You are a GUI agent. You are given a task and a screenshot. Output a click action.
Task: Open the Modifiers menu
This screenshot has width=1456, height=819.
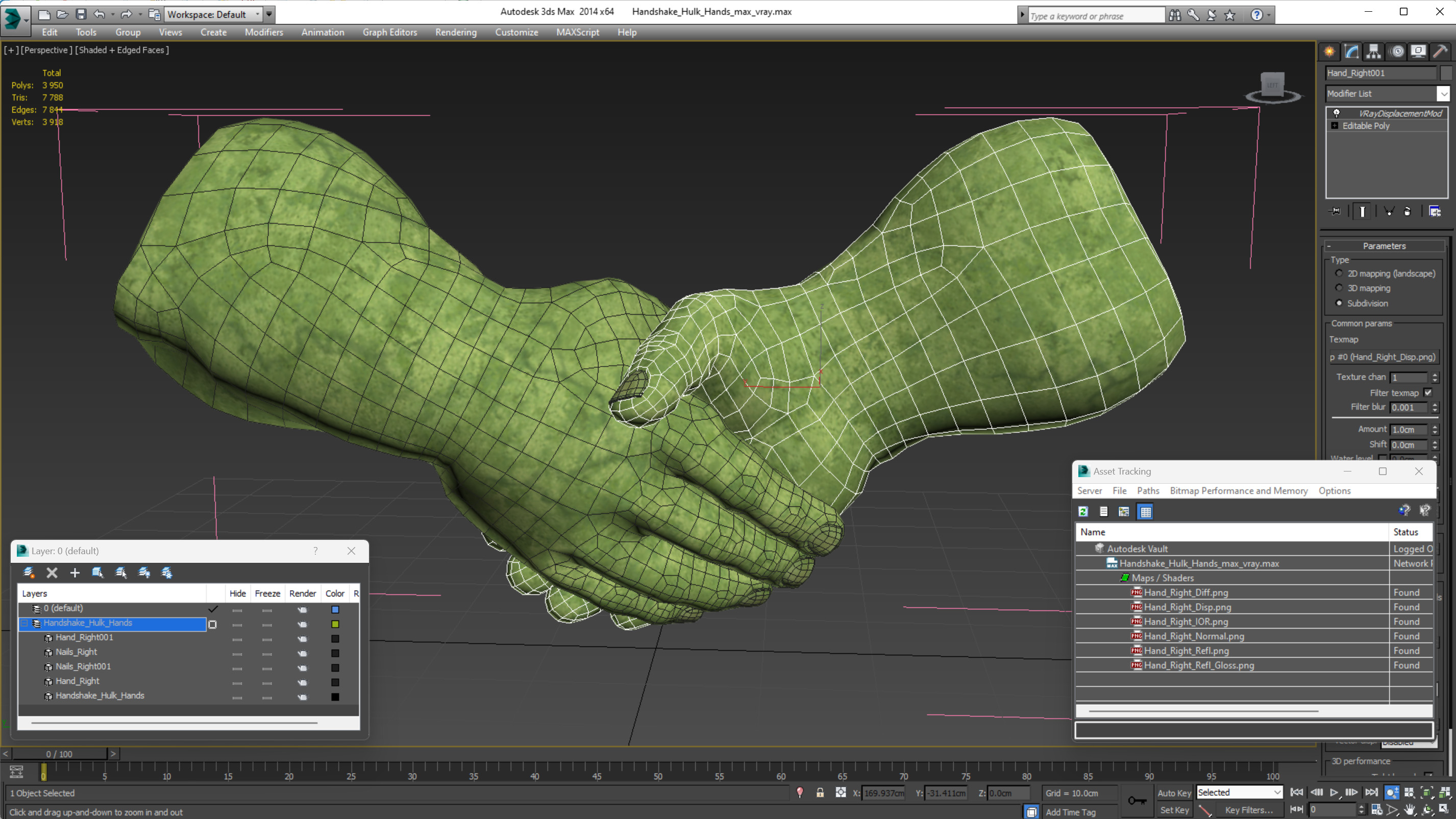pos(263,32)
